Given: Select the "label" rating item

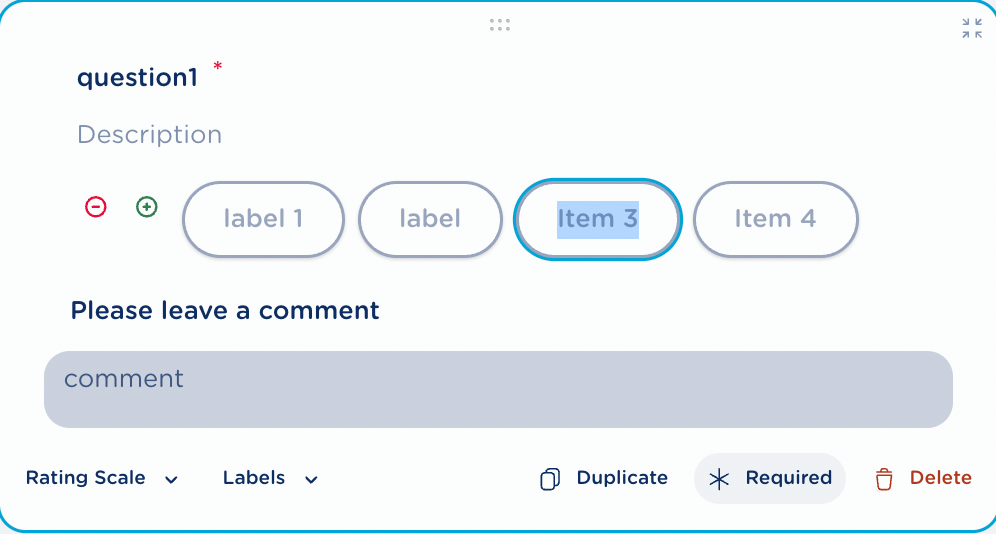Looking at the screenshot, I should 430,219.
